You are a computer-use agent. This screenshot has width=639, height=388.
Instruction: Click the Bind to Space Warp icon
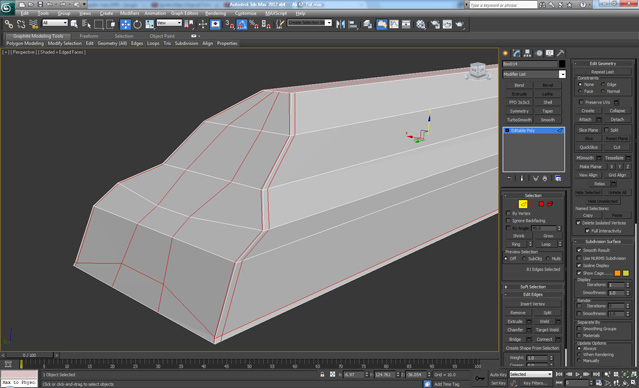(x=34, y=24)
